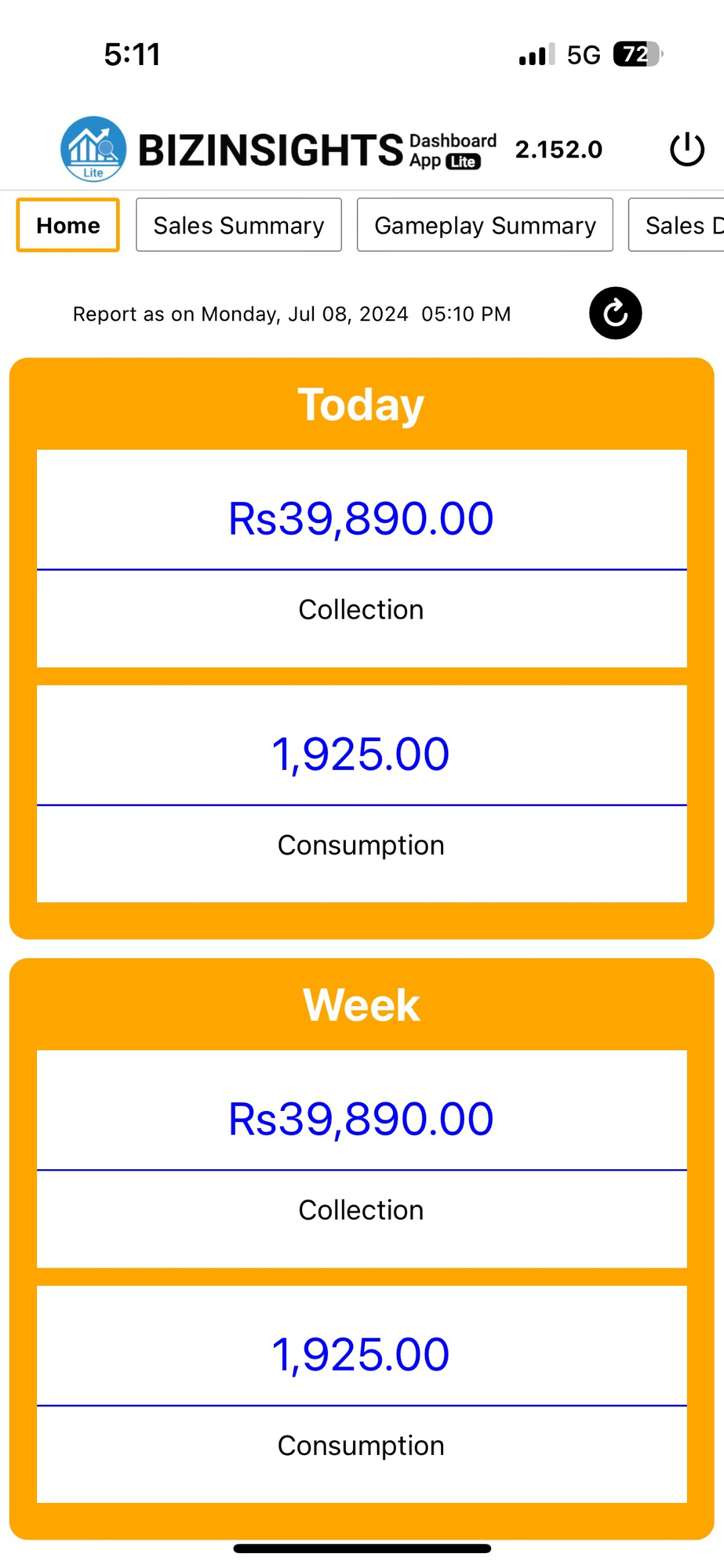Tap the BizInsights Lite logo icon
This screenshot has width=724, height=1568.
point(93,149)
